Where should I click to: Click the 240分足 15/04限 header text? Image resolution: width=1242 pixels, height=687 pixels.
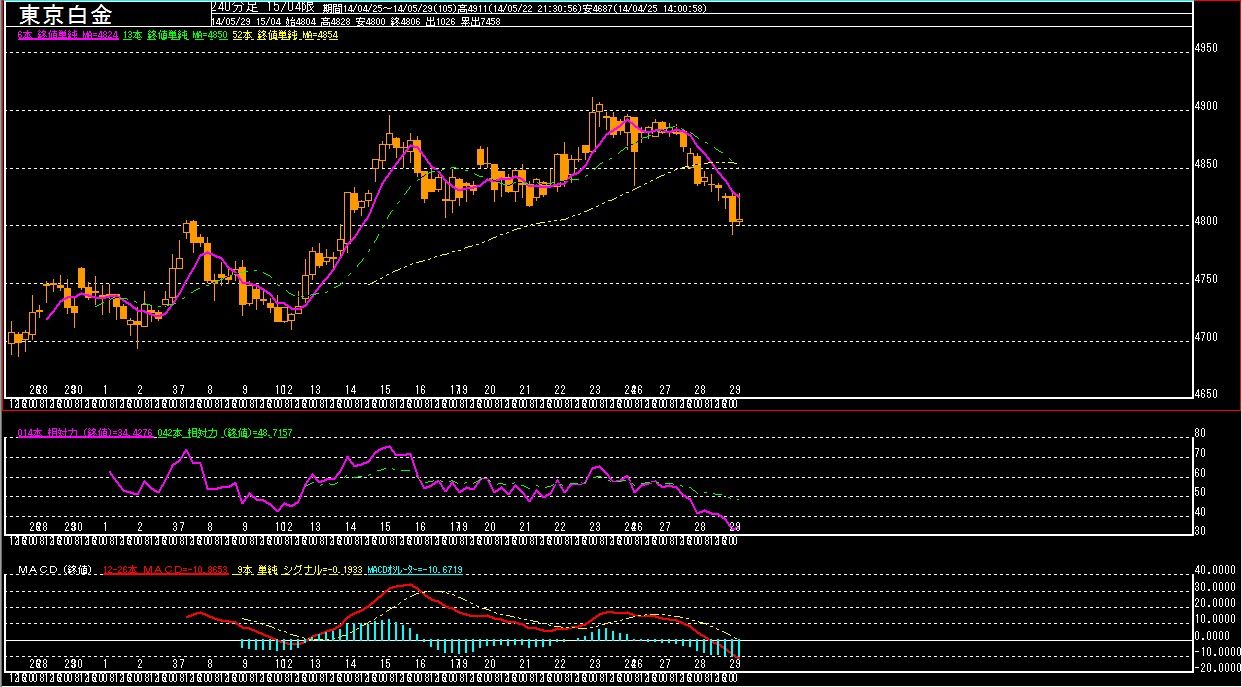pos(263,6)
